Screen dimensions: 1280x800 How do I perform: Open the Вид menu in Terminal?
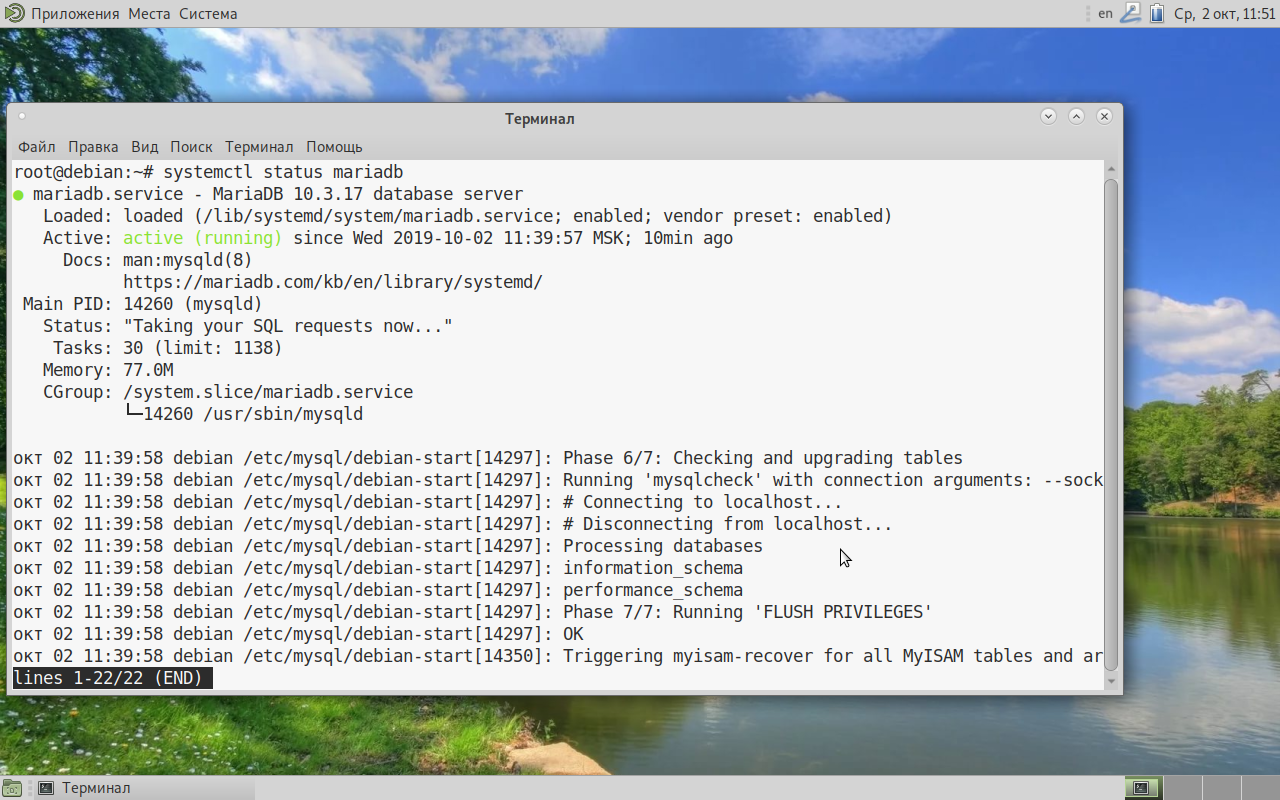click(x=145, y=147)
